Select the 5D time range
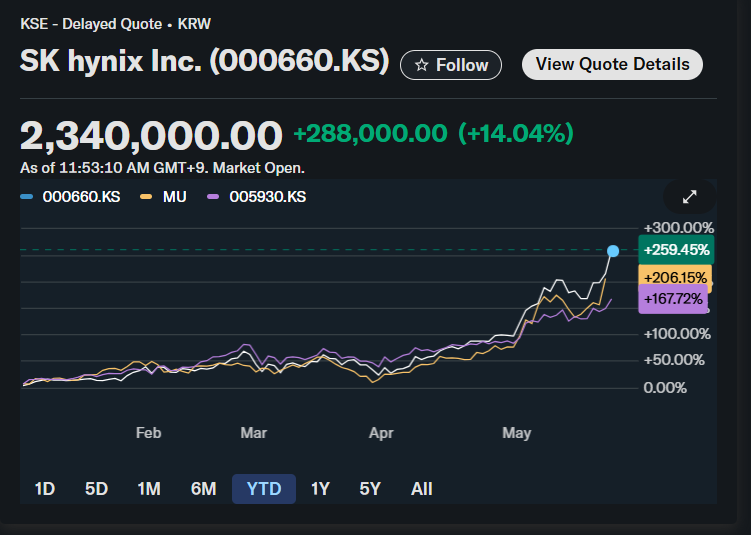This screenshot has width=751, height=535. 96,489
